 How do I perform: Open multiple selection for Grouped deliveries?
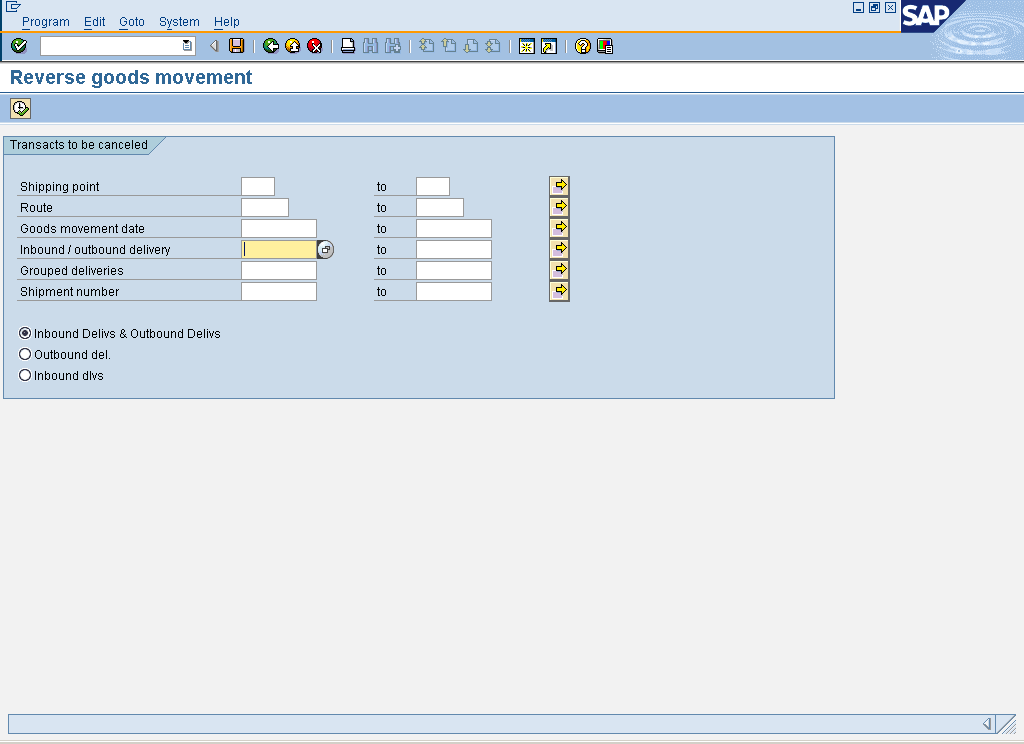point(559,269)
